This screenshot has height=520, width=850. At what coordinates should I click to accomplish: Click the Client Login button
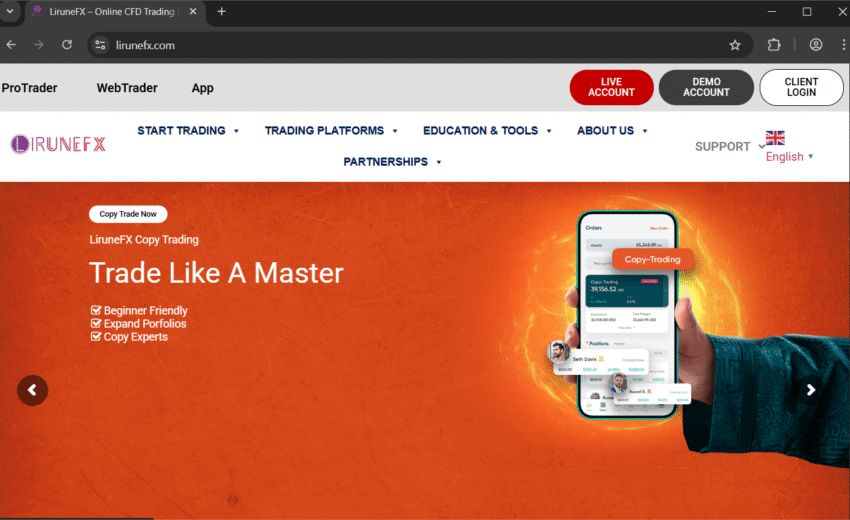[x=801, y=87]
